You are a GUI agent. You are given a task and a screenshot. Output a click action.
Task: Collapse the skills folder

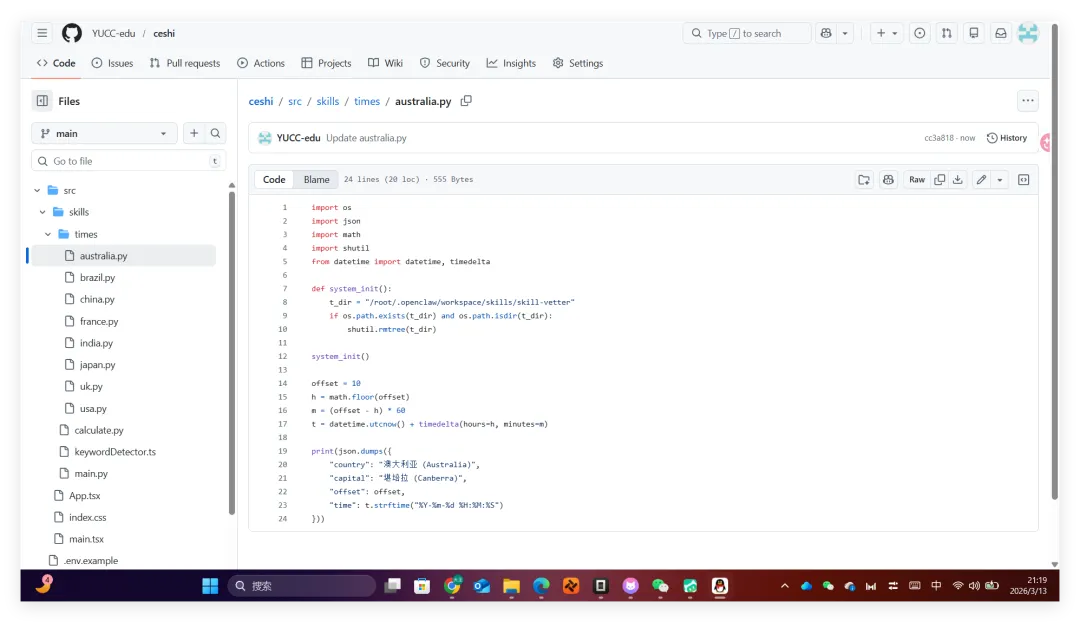tap(43, 212)
